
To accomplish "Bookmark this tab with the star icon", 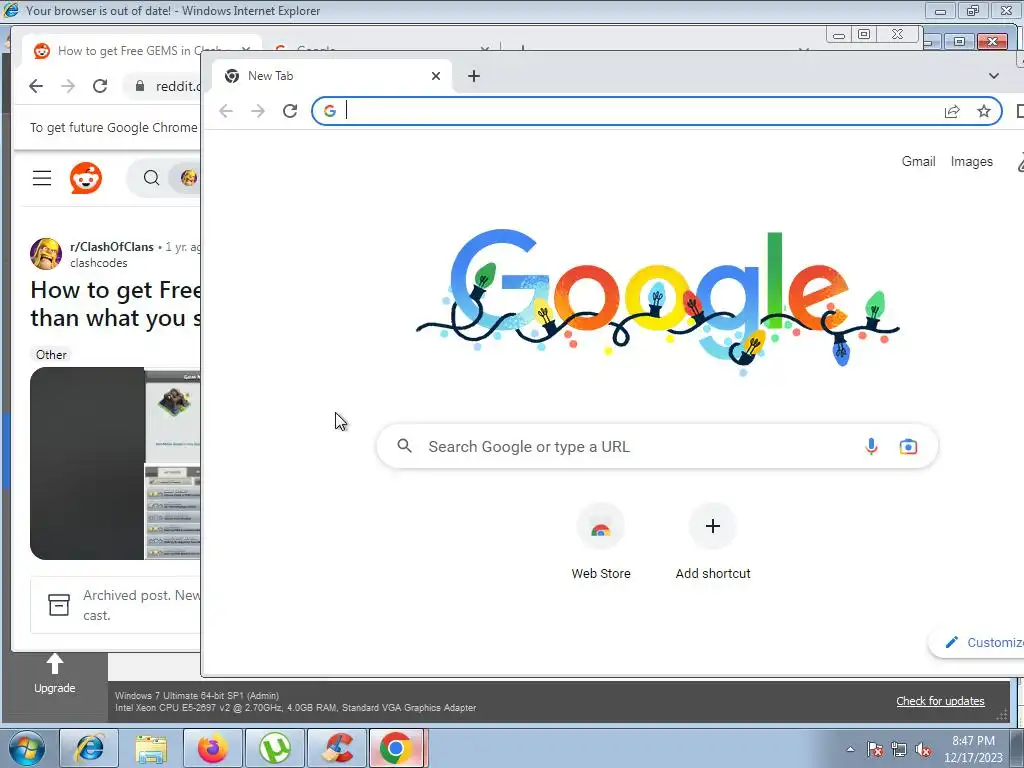I will 984,111.
